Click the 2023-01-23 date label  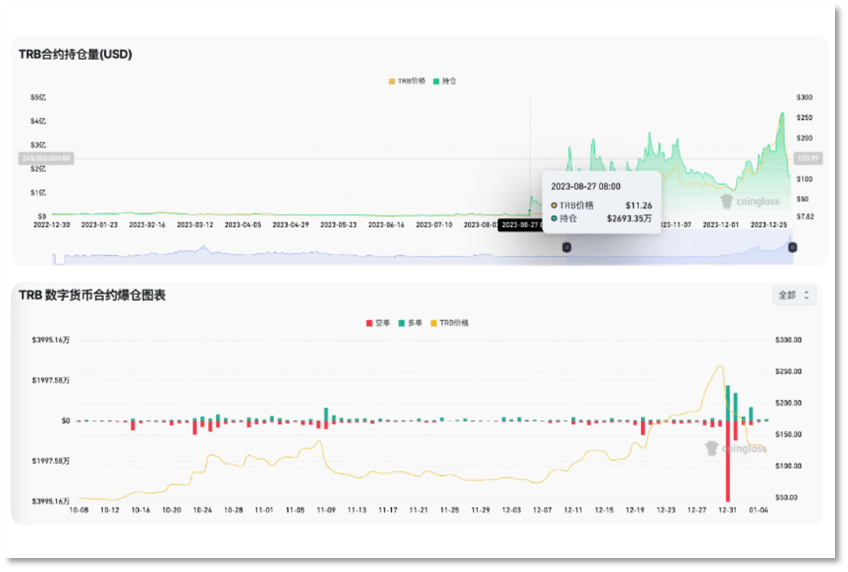click(99, 225)
